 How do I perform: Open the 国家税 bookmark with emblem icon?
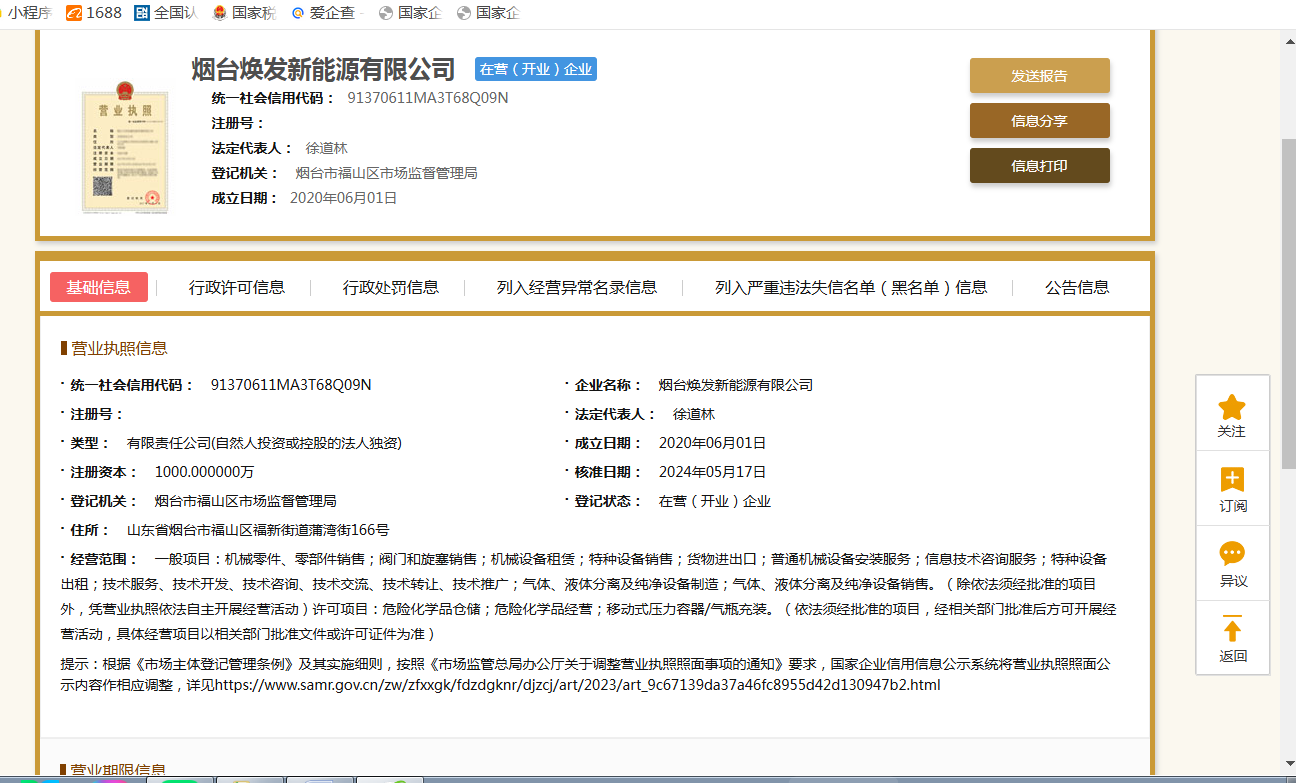click(x=244, y=13)
